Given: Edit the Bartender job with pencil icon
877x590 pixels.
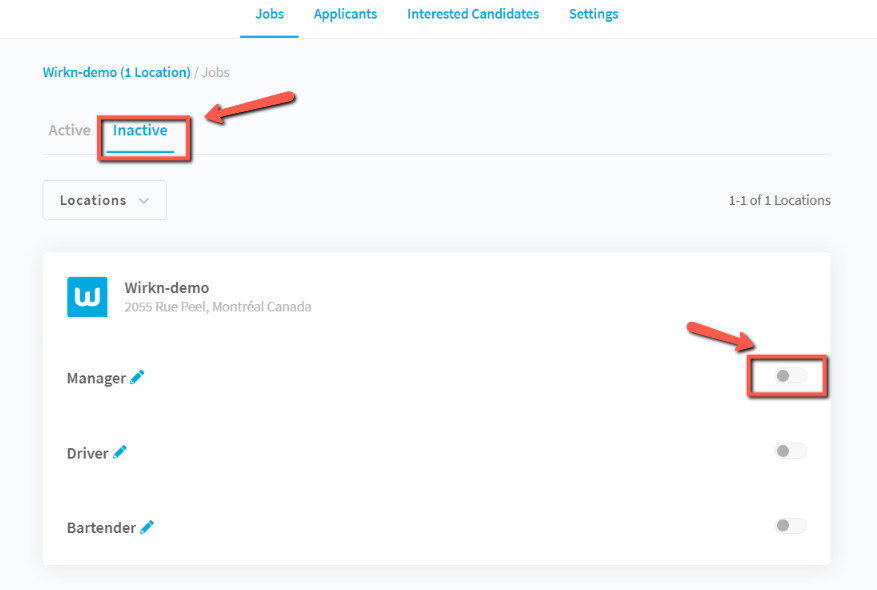Looking at the screenshot, I should (x=147, y=527).
